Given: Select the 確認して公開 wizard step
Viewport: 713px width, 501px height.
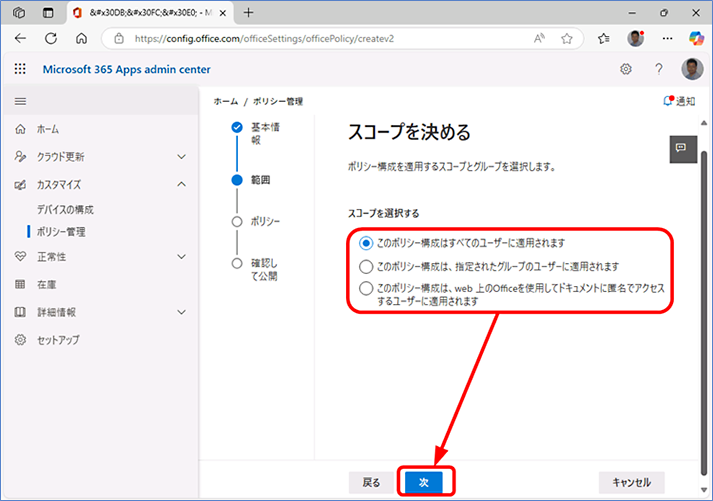Looking at the screenshot, I should (x=255, y=269).
